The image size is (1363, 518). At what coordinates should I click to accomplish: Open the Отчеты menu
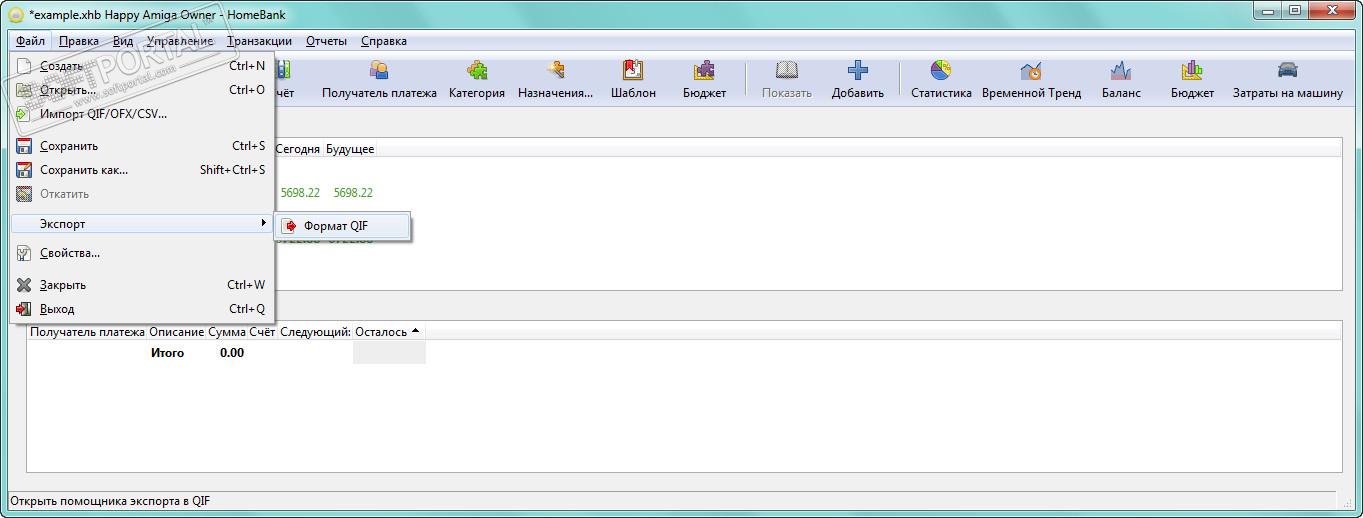pos(326,41)
